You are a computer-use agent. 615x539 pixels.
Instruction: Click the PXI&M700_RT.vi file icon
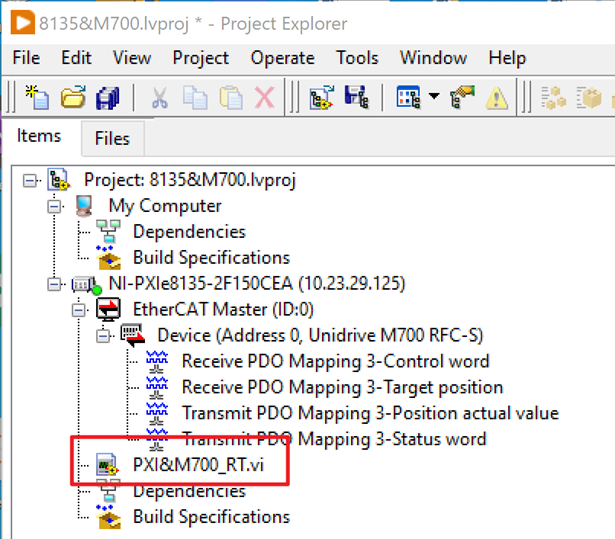(x=108, y=465)
